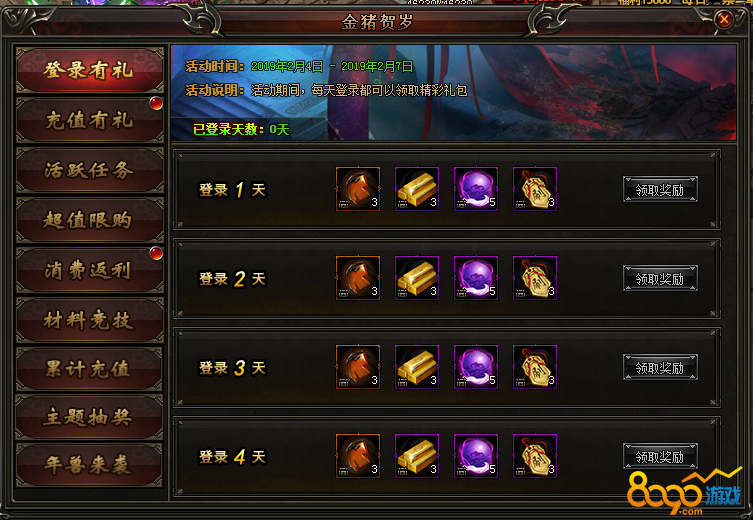Image resolution: width=753 pixels, height=520 pixels.
Task: Click the golden talisman tag in 登录 4 天 row
Action: 535,456
